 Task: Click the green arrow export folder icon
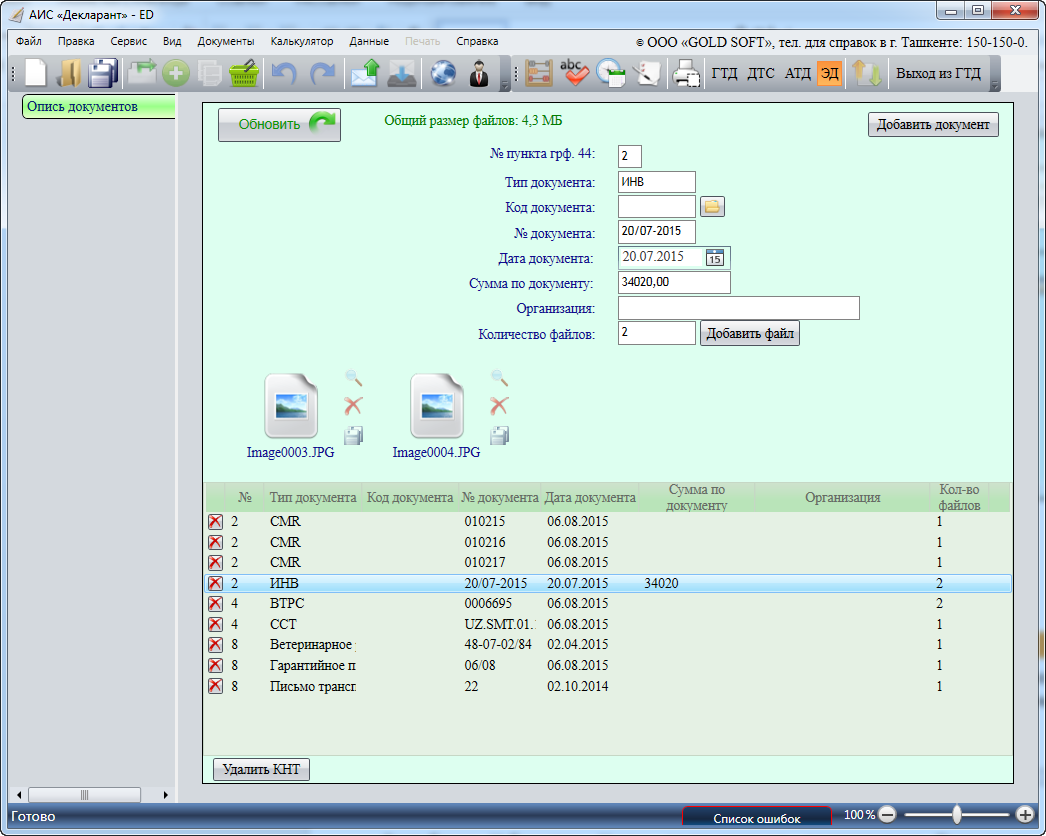pos(141,73)
